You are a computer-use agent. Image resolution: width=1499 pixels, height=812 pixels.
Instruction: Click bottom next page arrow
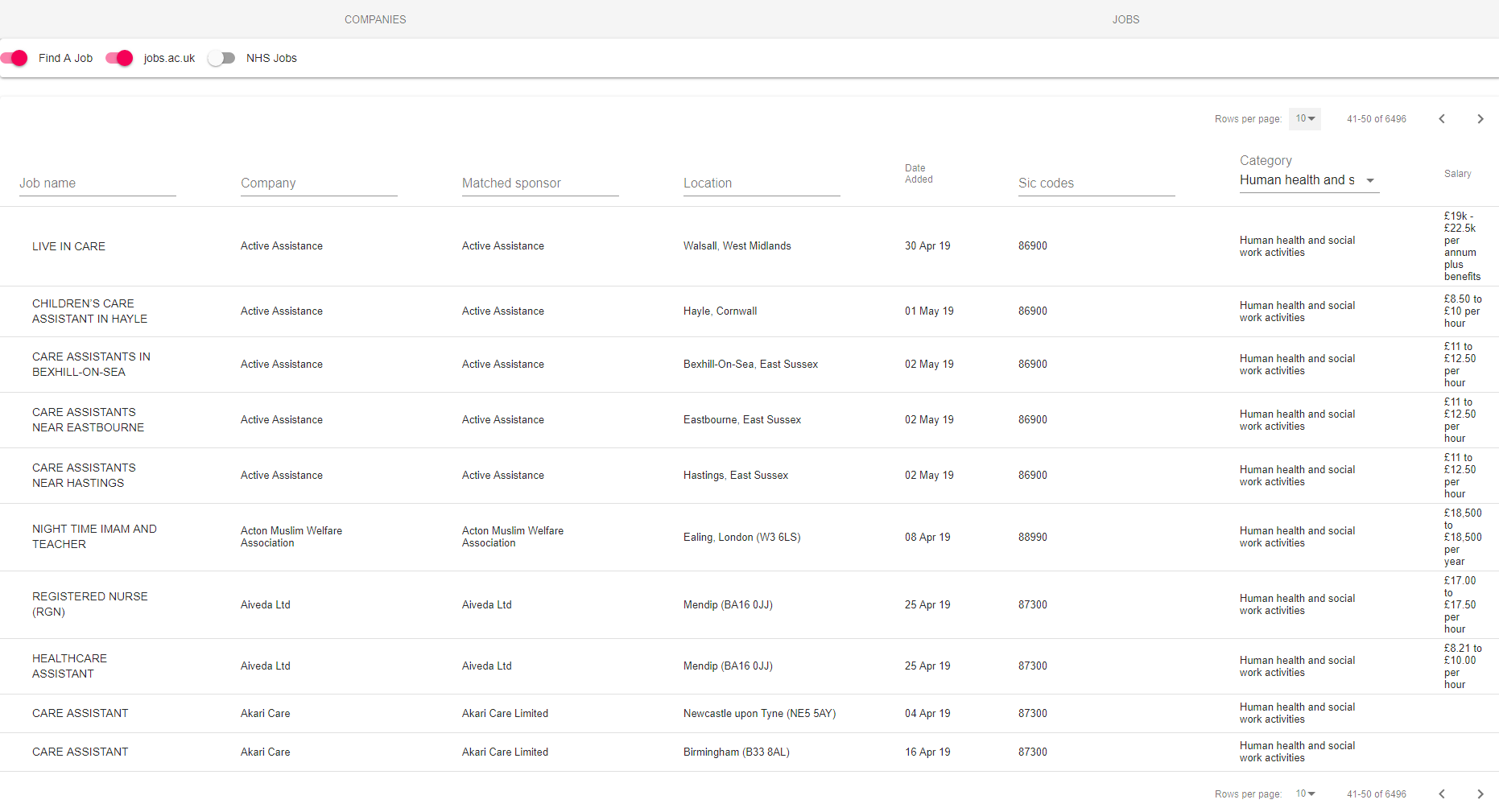pos(1480,794)
